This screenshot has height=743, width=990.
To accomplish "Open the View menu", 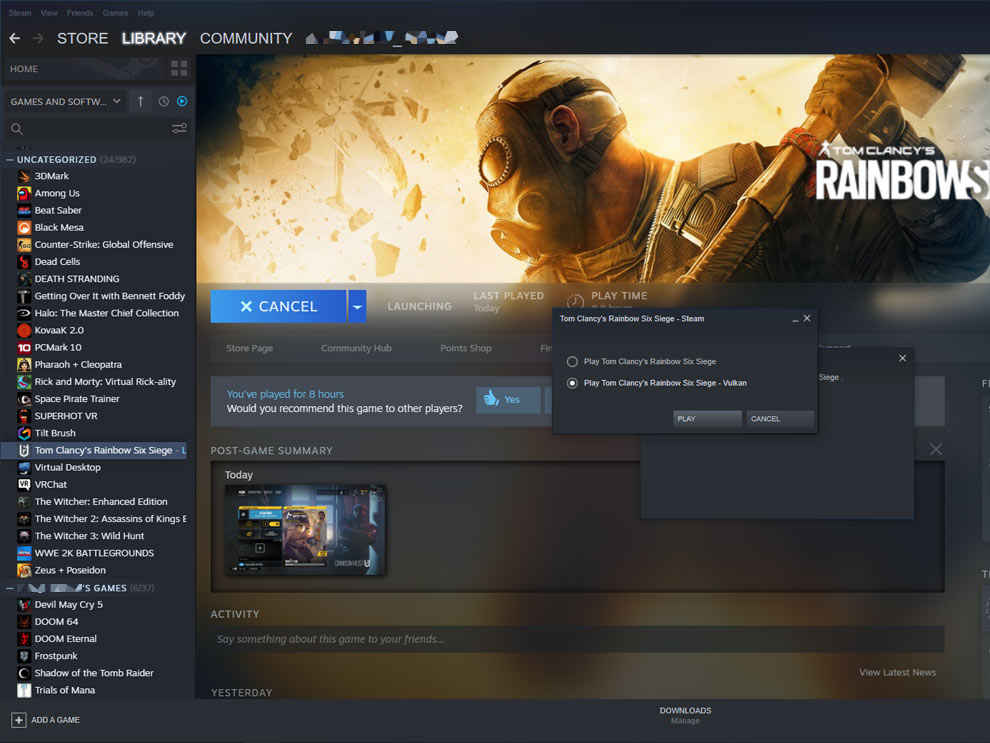I will [49, 13].
